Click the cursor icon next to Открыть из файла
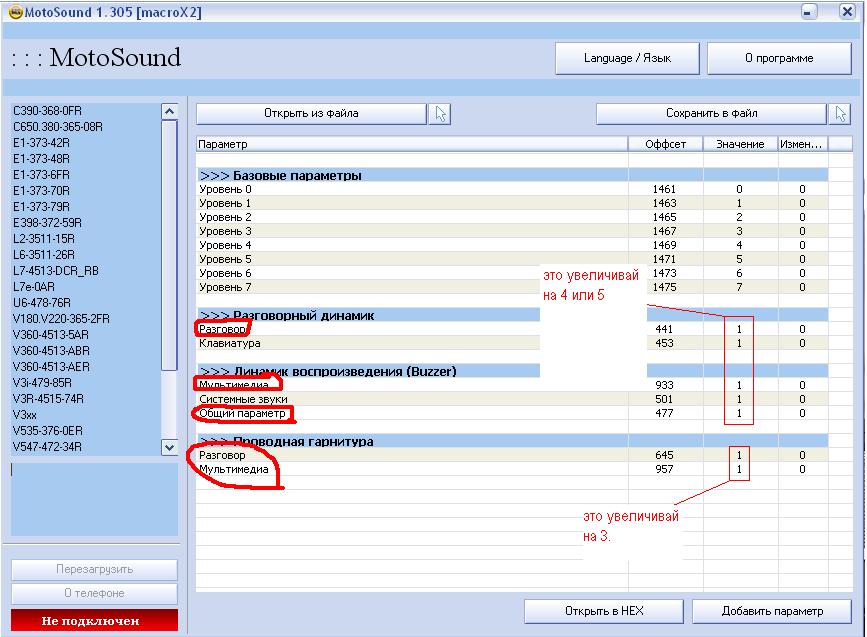Image resolution: width=867 pixels, height=637 pixels. click(440, 113)
